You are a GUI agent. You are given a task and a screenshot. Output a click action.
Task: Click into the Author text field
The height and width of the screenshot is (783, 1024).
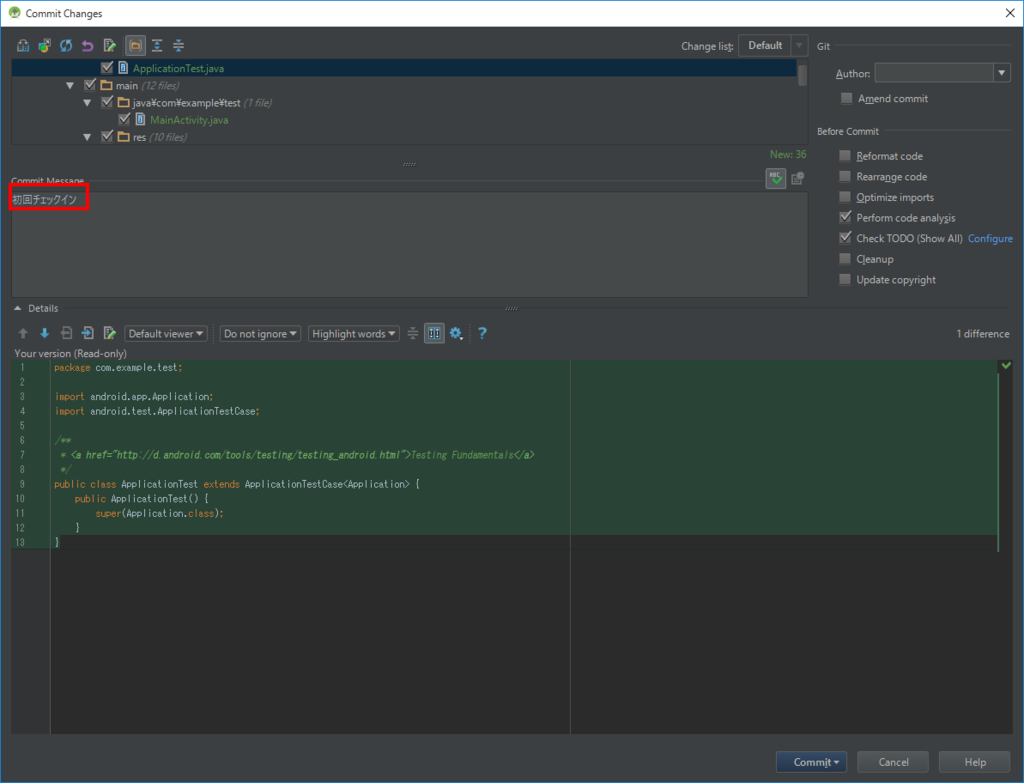934,73
